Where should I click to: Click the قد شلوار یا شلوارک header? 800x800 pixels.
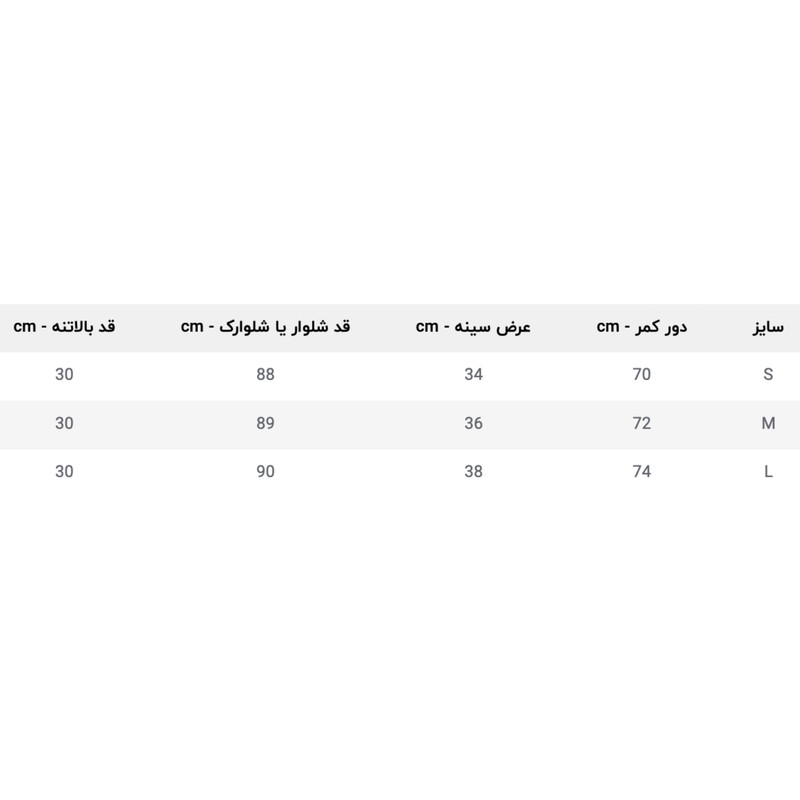(x=265, y=327)
